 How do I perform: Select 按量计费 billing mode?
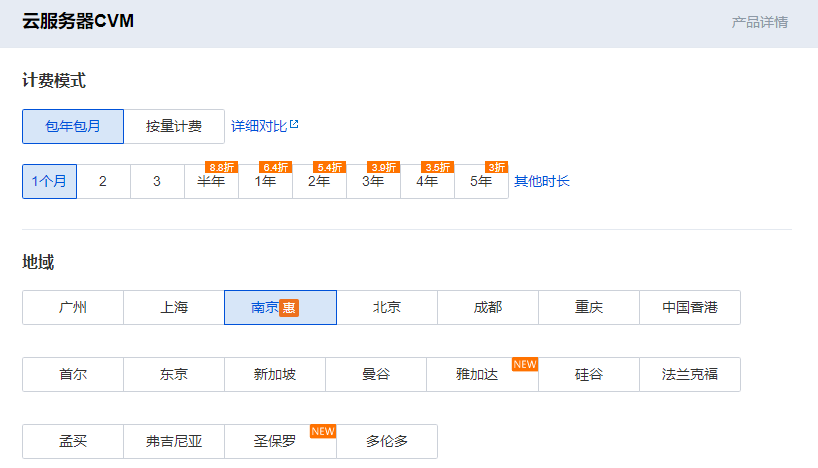174,126
